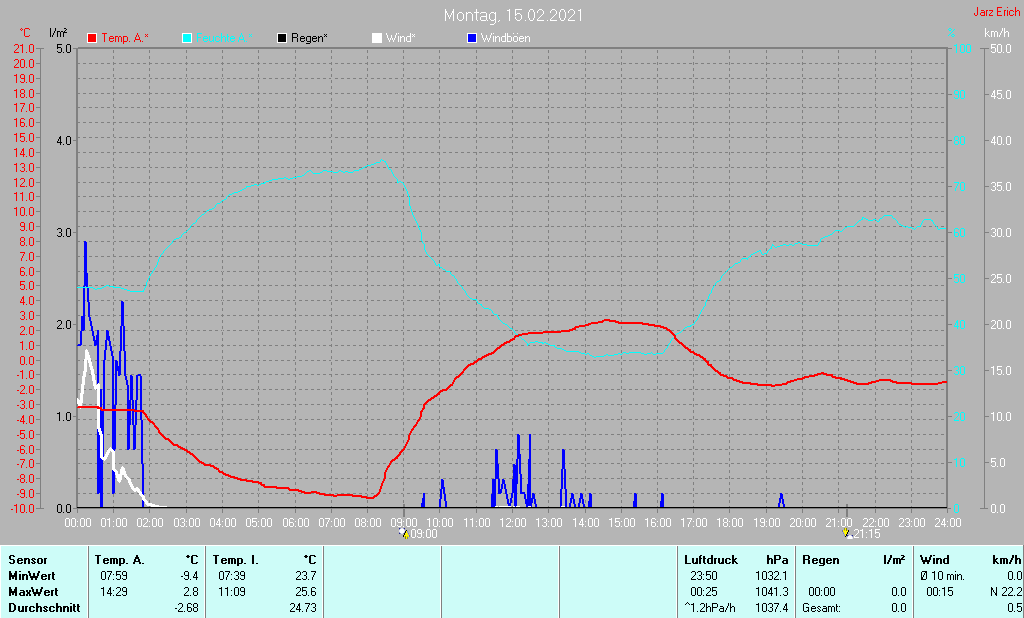
Task: Click the '-9.4' minimum temperature value
Action: (x=188, y=576)
